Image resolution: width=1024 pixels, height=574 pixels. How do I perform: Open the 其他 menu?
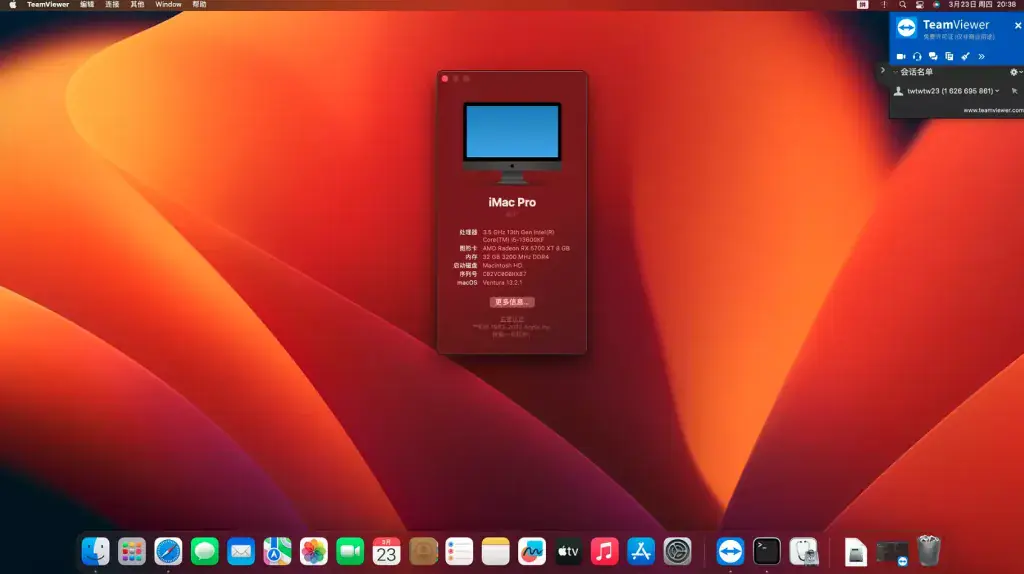coord(137,5)
